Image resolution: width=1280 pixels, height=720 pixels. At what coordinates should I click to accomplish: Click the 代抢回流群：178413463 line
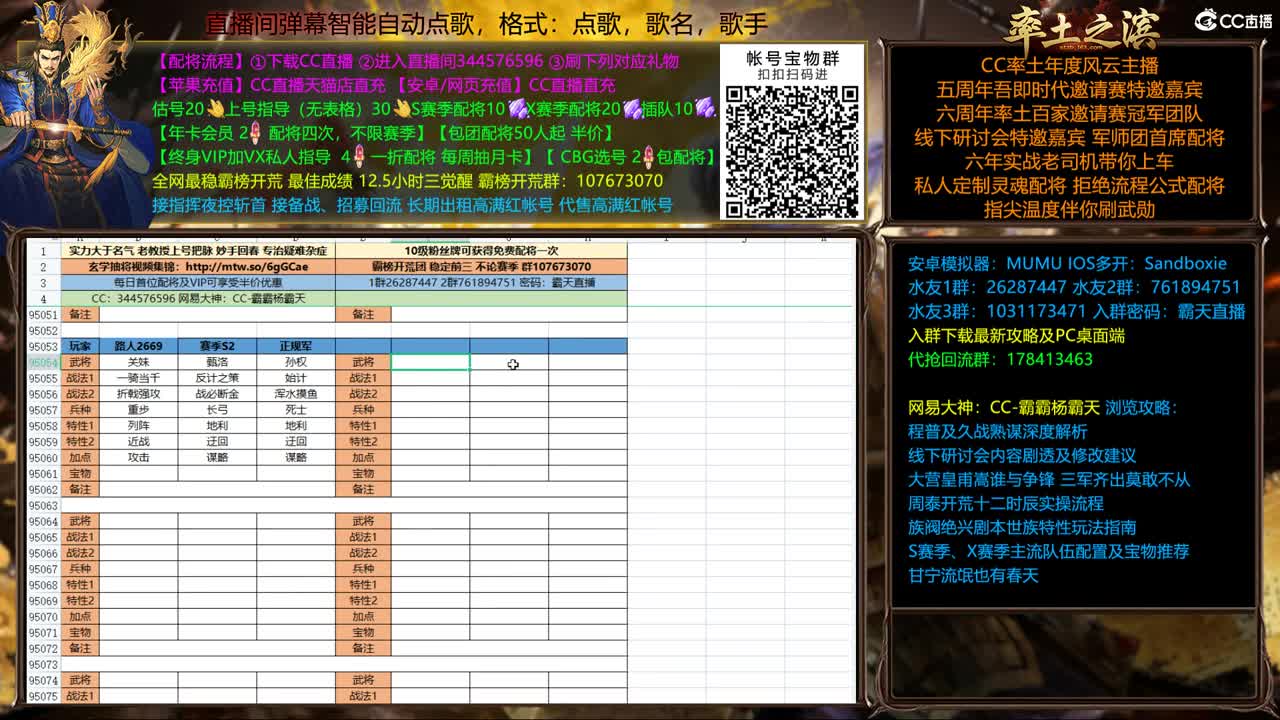[1000, 359]
